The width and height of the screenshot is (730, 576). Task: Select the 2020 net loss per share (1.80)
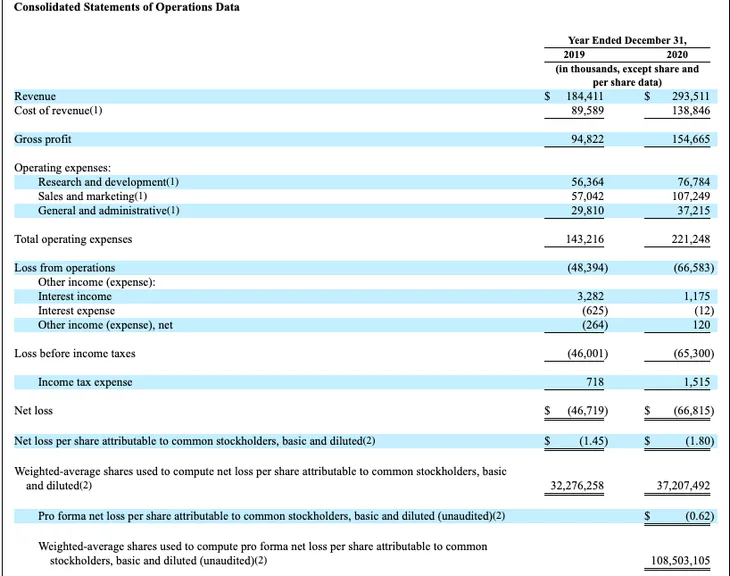[x=699, y=441]
